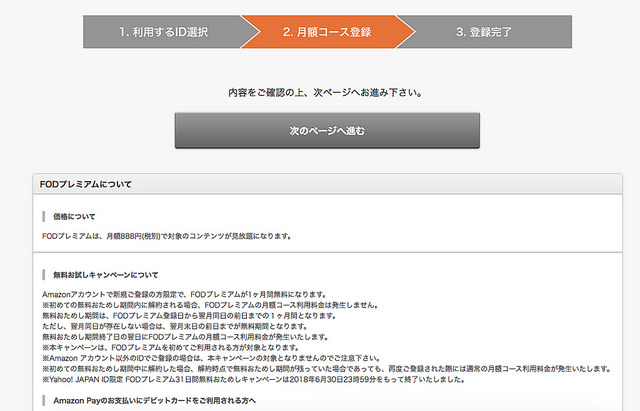Viewport: 640px width, 411px height.
Task: Click the line starting ※初めての無料おためし期間中に解約
Action: click(327, 369)
